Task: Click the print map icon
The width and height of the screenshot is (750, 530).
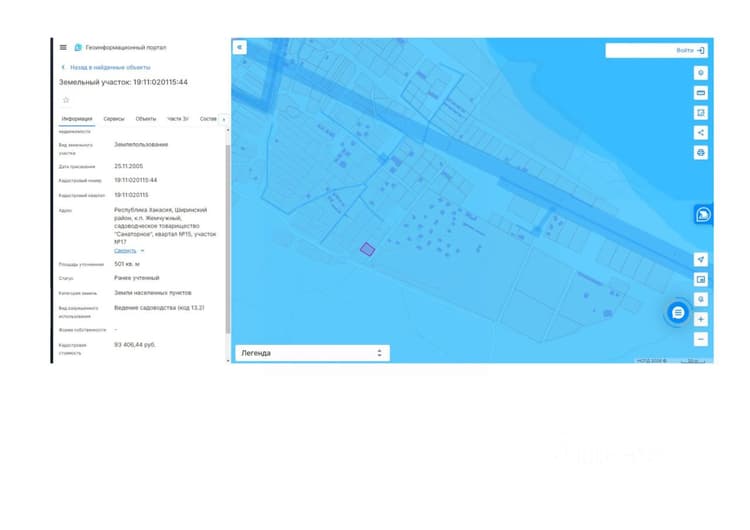Action: 701,153
